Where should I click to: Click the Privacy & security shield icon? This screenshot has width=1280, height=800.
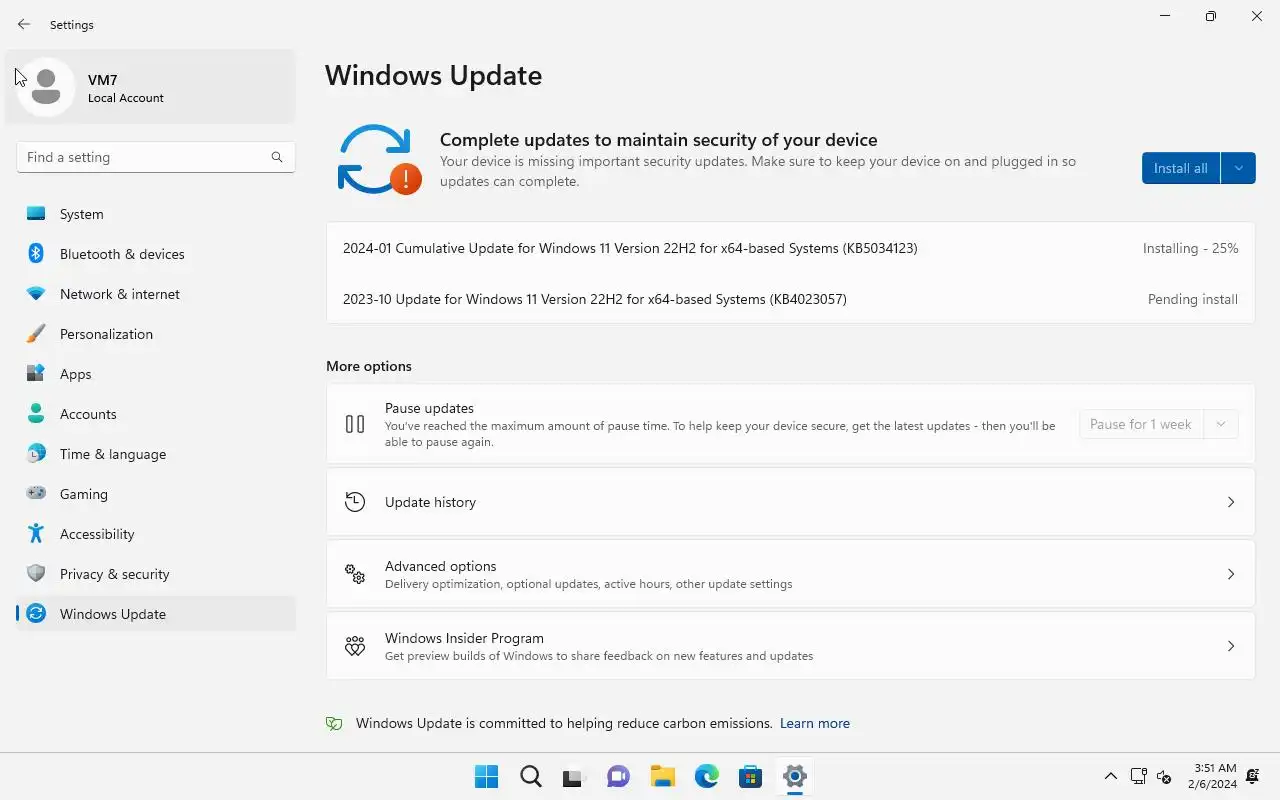36,574
